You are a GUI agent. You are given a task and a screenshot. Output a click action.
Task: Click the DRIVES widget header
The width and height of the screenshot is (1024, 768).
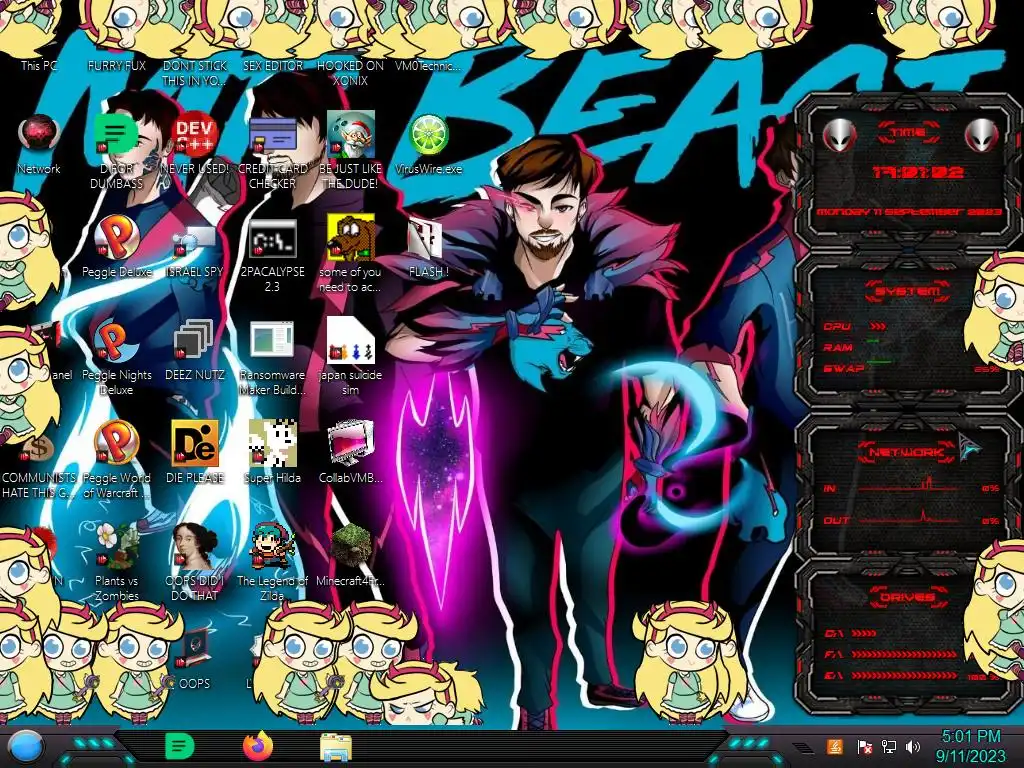pyautogui.click(x=908, y=597)
